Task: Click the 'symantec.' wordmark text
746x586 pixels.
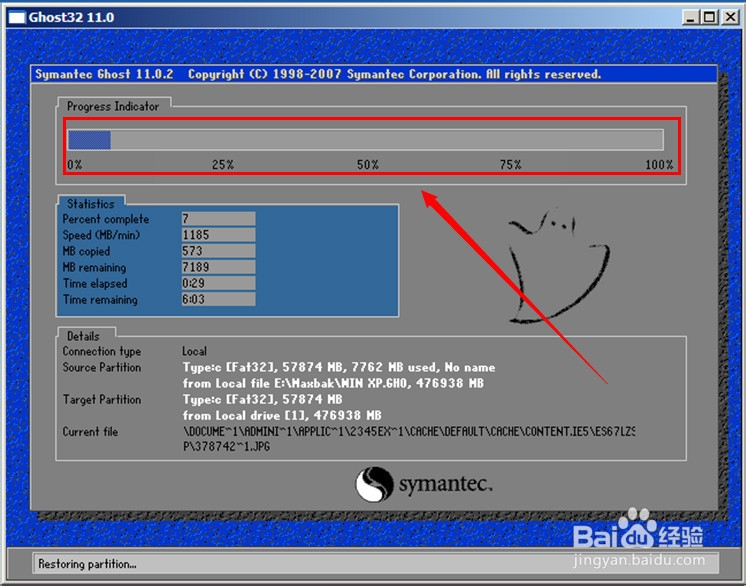Action: [445, 484]
